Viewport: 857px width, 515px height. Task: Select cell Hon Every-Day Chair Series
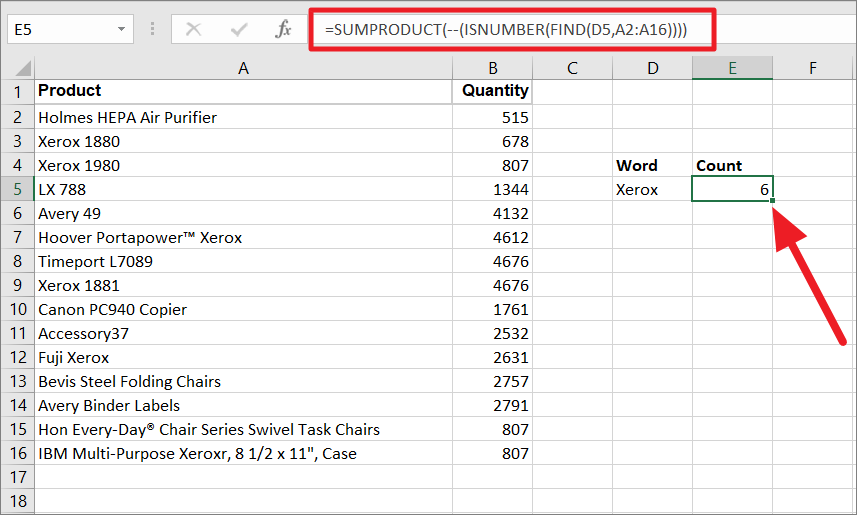(x=243, y=429)
